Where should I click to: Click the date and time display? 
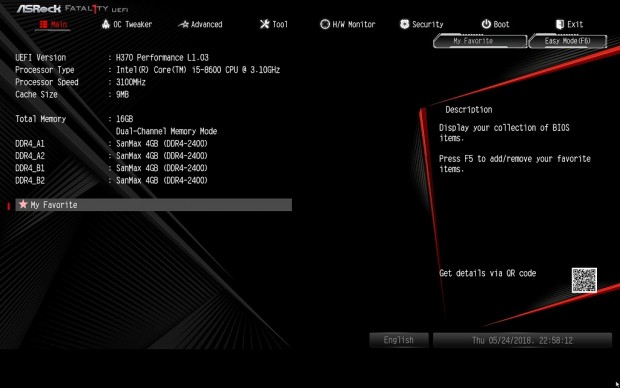tap(522, 340)
